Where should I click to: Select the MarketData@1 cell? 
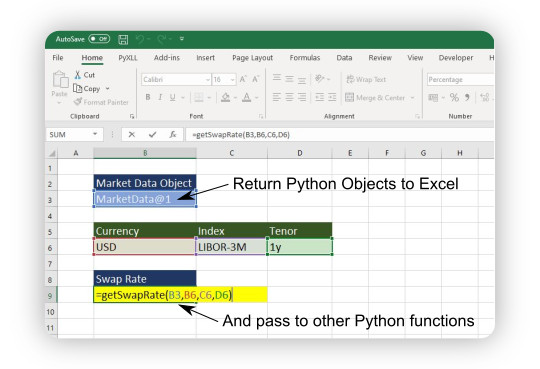click(145, 199)
